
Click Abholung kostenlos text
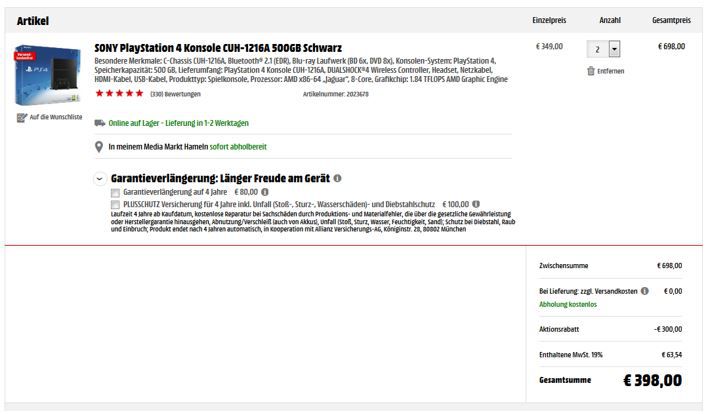pos(568,304)
